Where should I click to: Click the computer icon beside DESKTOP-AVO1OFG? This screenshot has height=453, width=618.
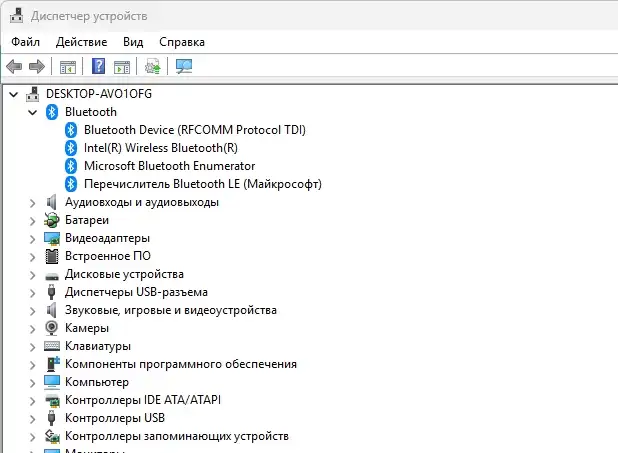coord(33,94)
